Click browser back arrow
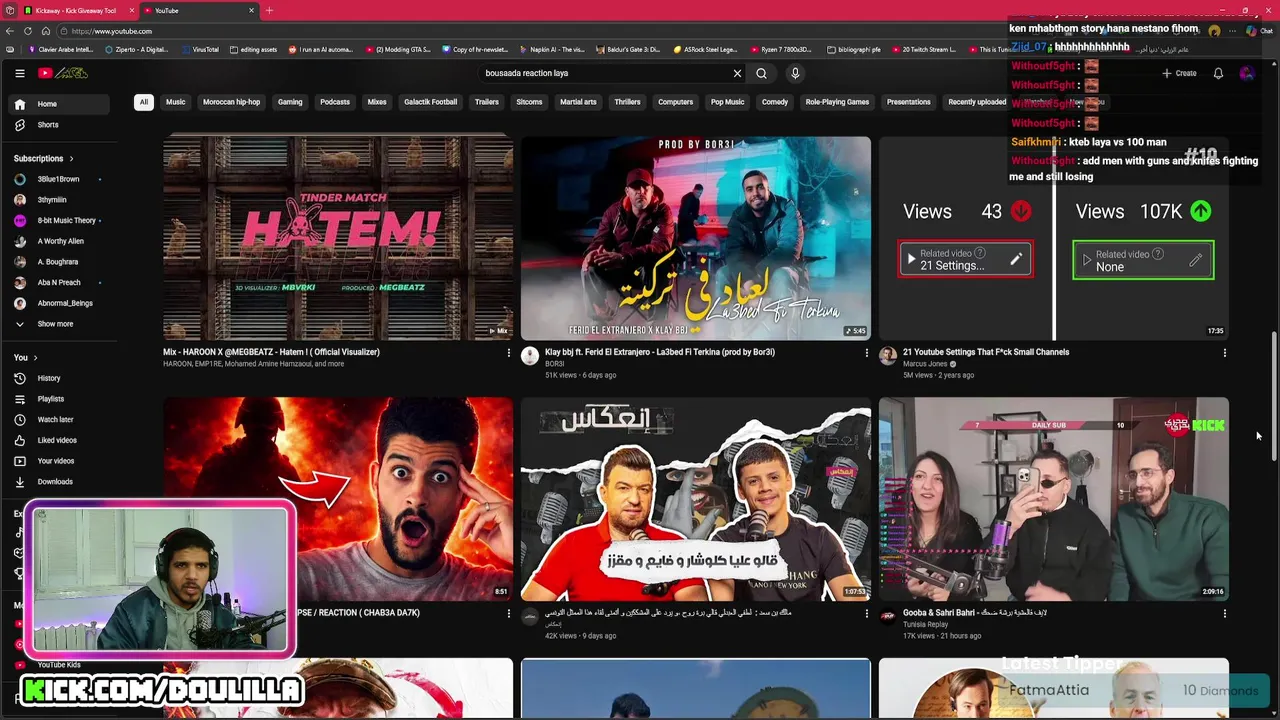1280x720 pixels. coord(11,31)
